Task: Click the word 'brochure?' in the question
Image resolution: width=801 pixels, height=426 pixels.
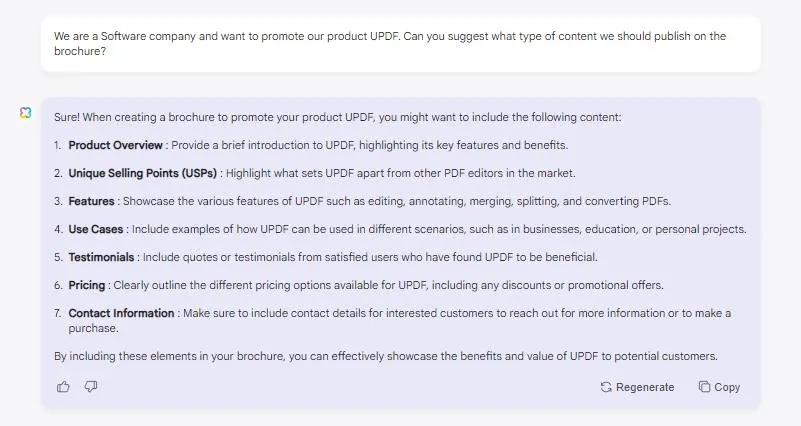Action: [80, 51]
